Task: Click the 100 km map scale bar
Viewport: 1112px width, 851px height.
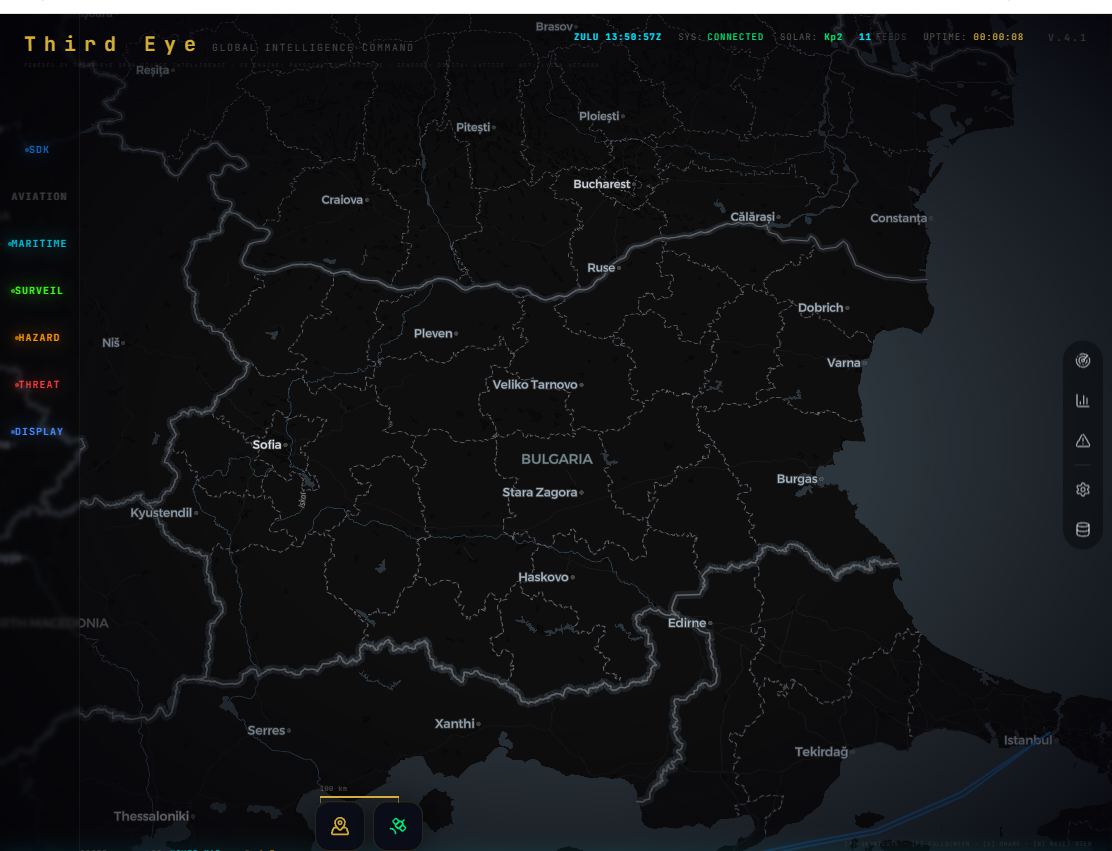Action: pos(359,794)
